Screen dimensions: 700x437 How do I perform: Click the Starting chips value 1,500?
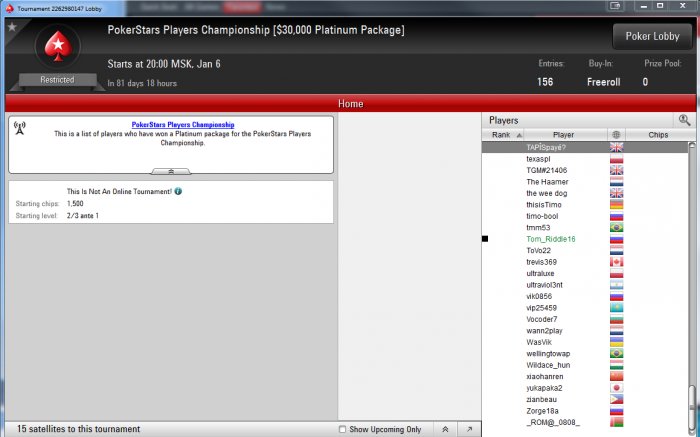pyautogui.click(x=75, y=204)
